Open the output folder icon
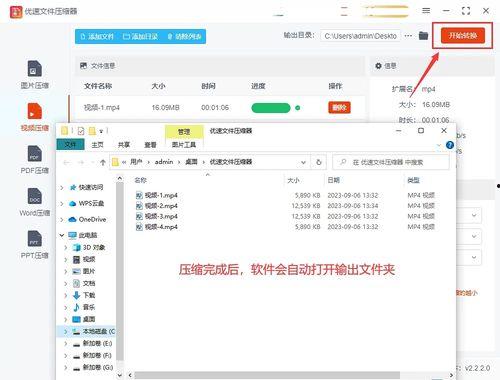500x380 pixels. coord(423,35)
